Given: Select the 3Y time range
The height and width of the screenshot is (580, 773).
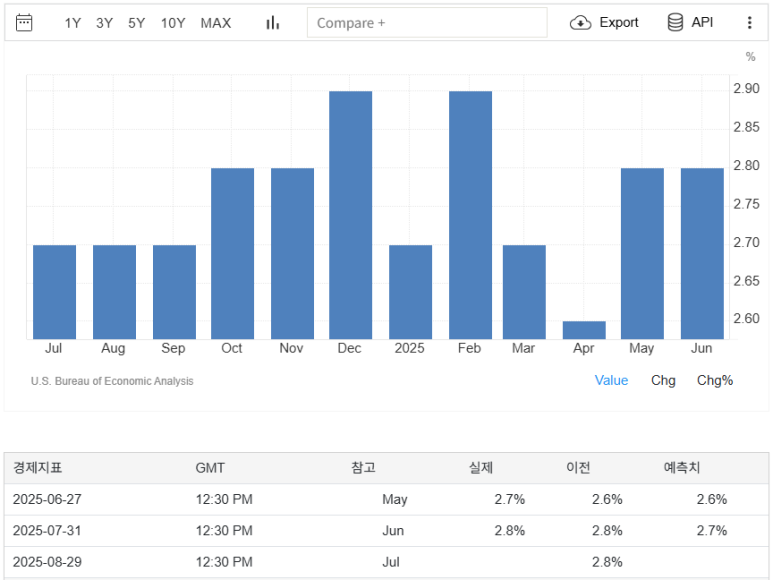Looking at the screenshot, I should pyautogui.click(x=104, y=22).
